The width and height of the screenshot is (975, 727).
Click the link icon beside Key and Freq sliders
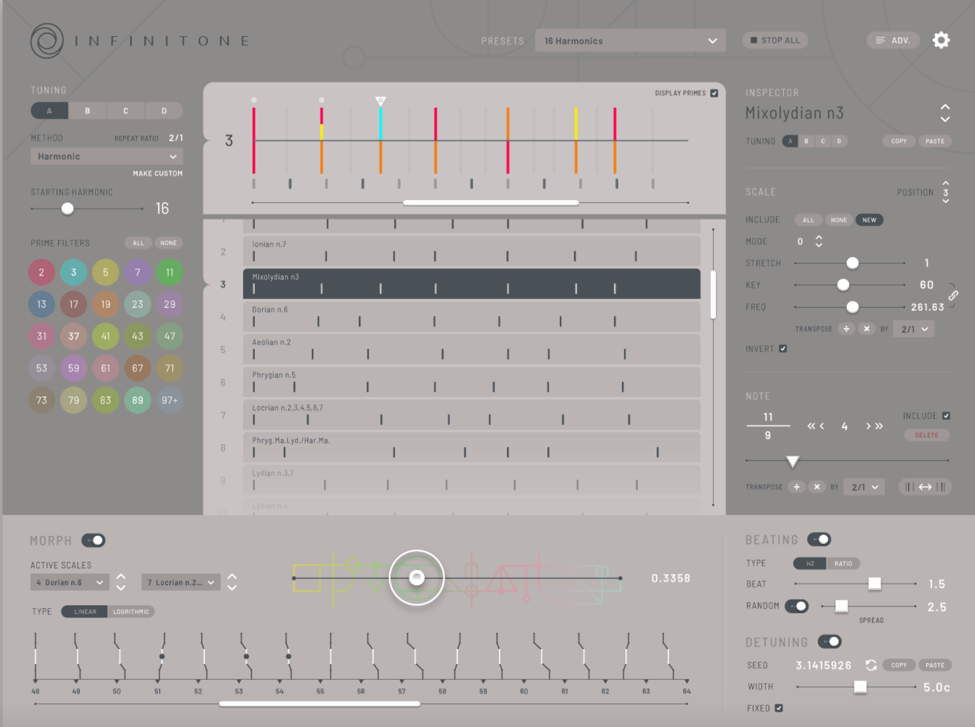(955, 297)
